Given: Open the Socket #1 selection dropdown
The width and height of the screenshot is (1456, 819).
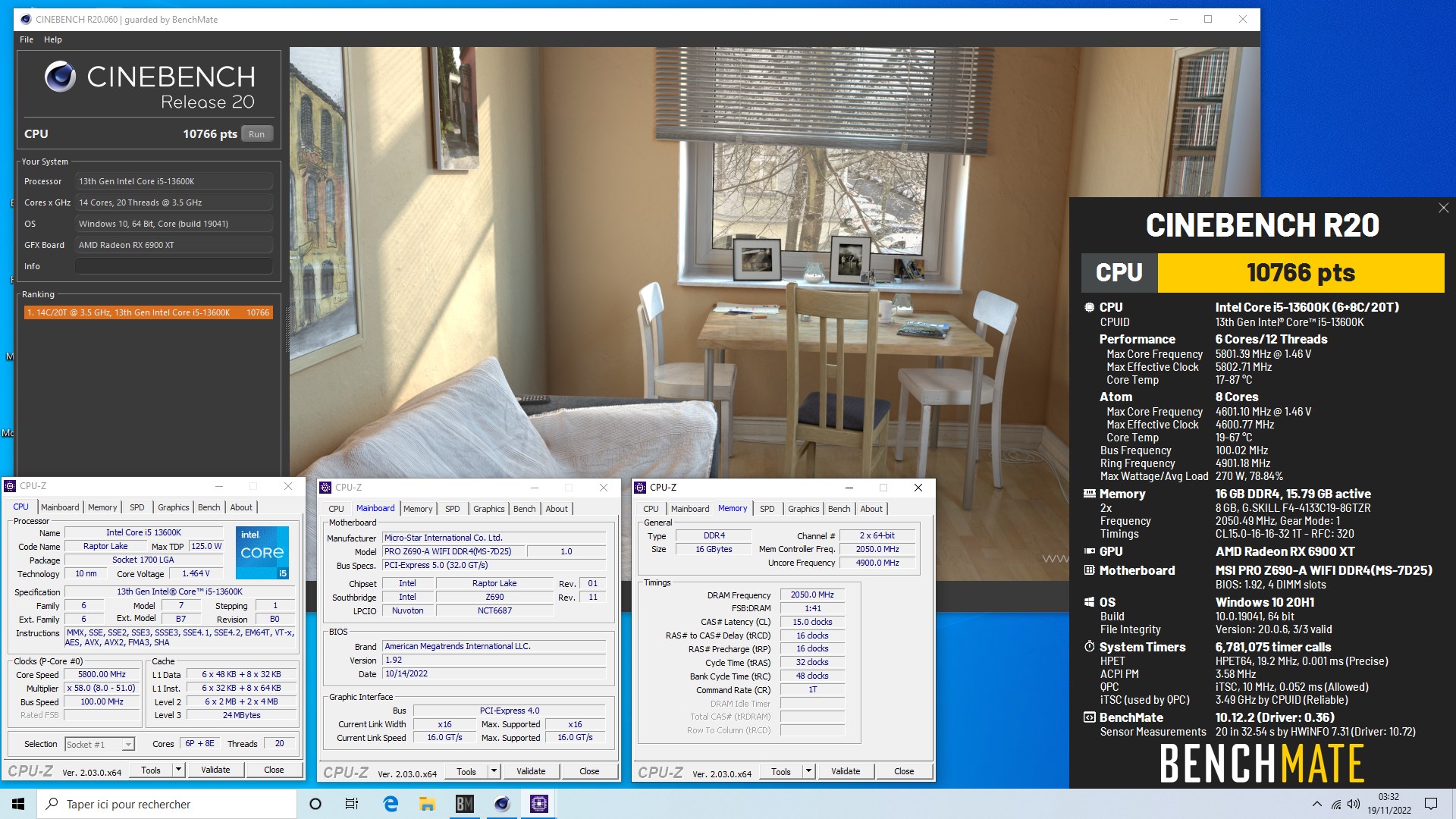Looking at the screenshot, I should click(99, 744).
